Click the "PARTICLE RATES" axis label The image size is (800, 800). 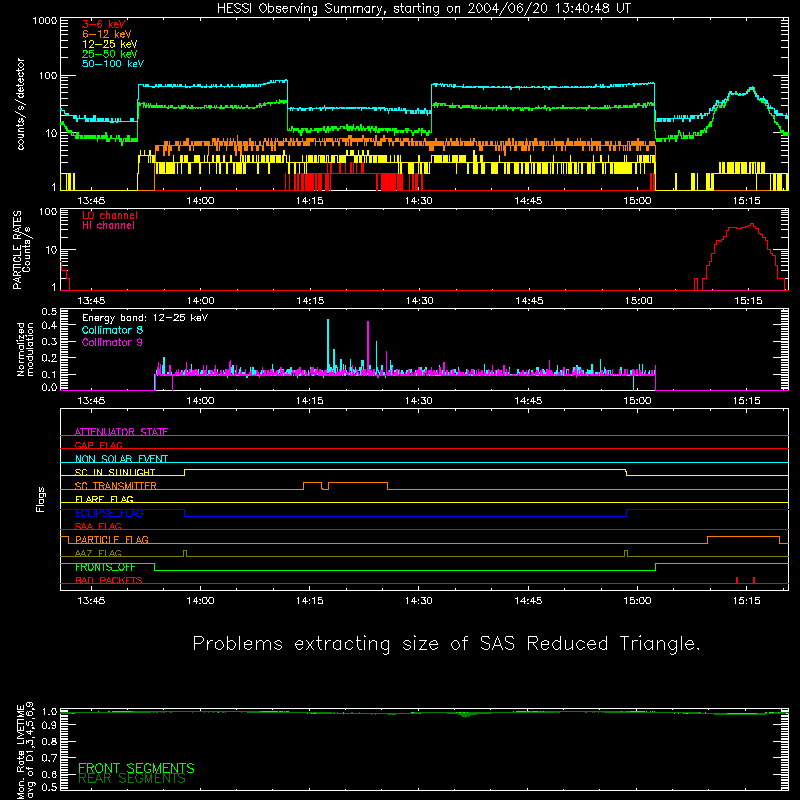(17, 250)
